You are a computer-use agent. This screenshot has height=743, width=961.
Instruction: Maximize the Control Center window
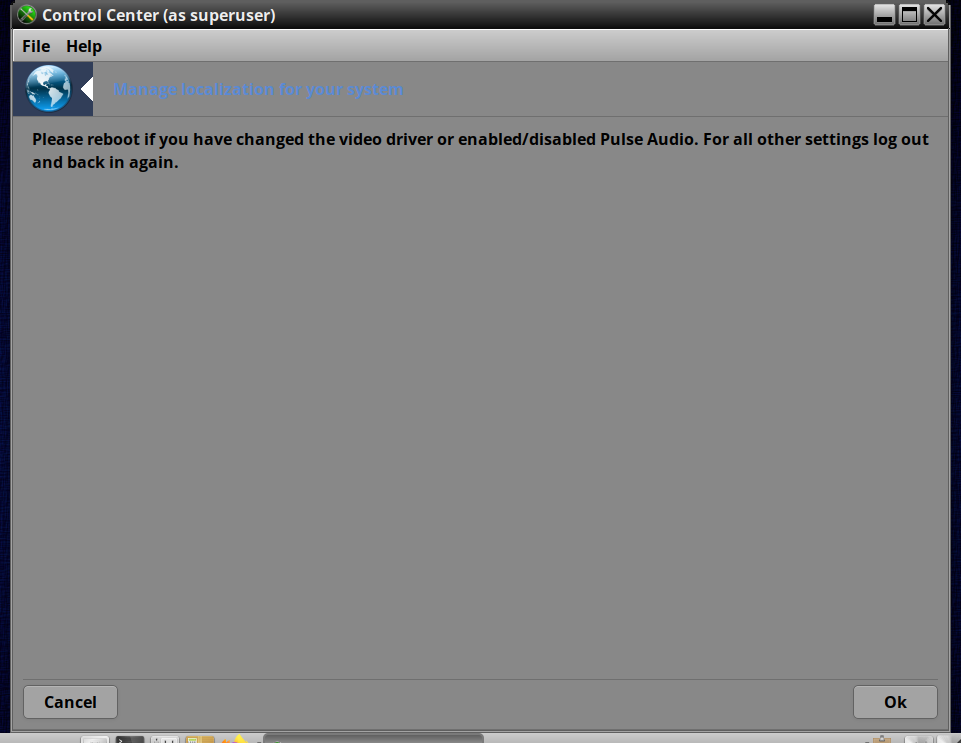click(x=910, y=15)
